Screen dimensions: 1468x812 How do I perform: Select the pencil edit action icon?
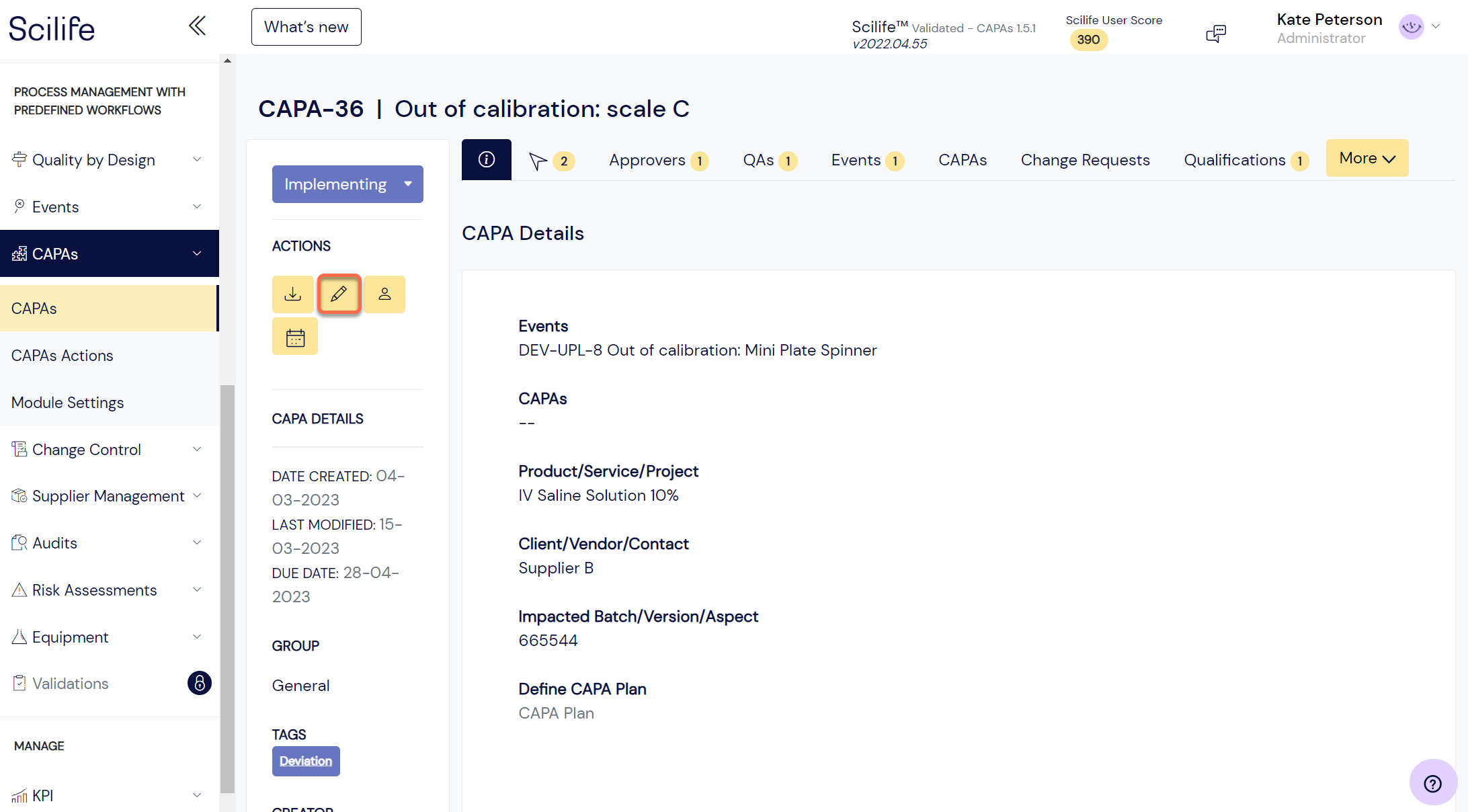coord(339,294)
